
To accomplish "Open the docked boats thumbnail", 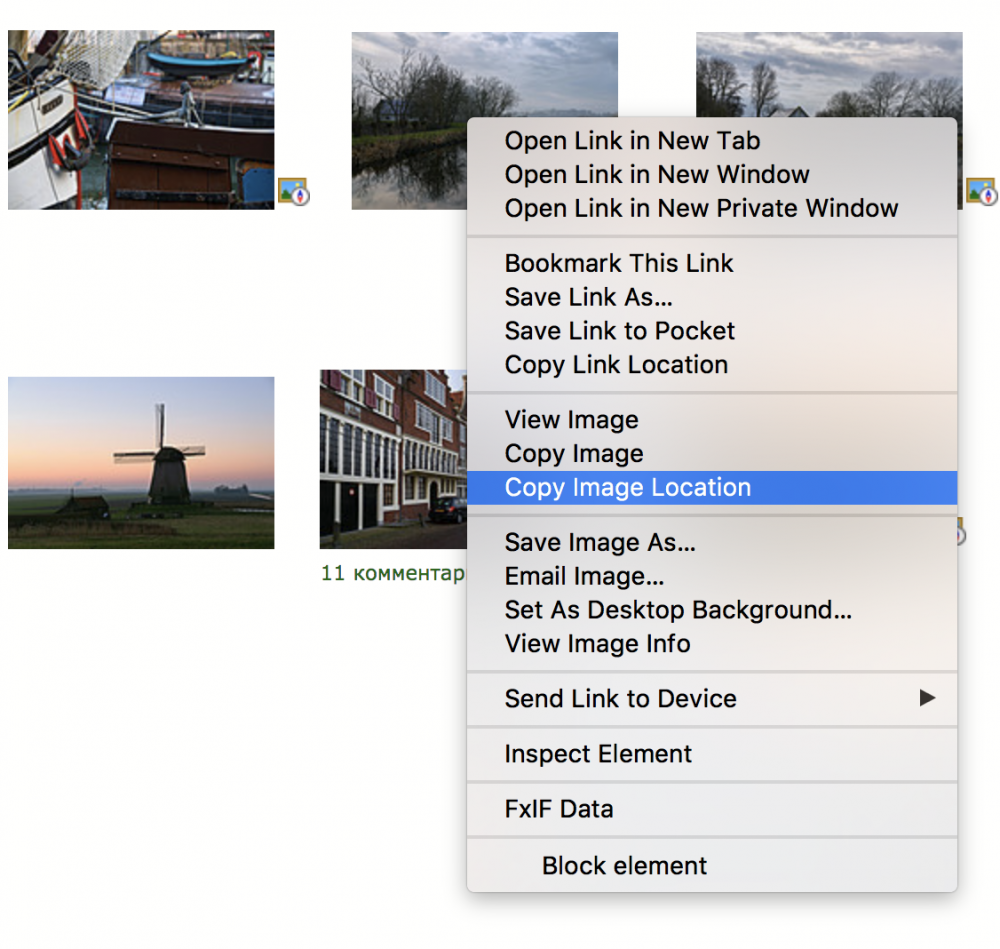I will pos(141,120).
